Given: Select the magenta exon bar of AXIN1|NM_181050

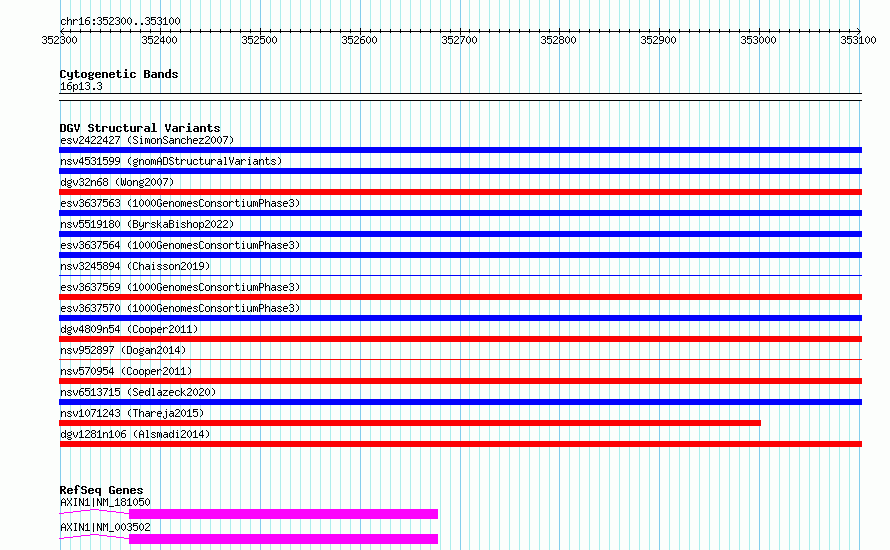Looking at the screenshot, I should tap(283, 514).
